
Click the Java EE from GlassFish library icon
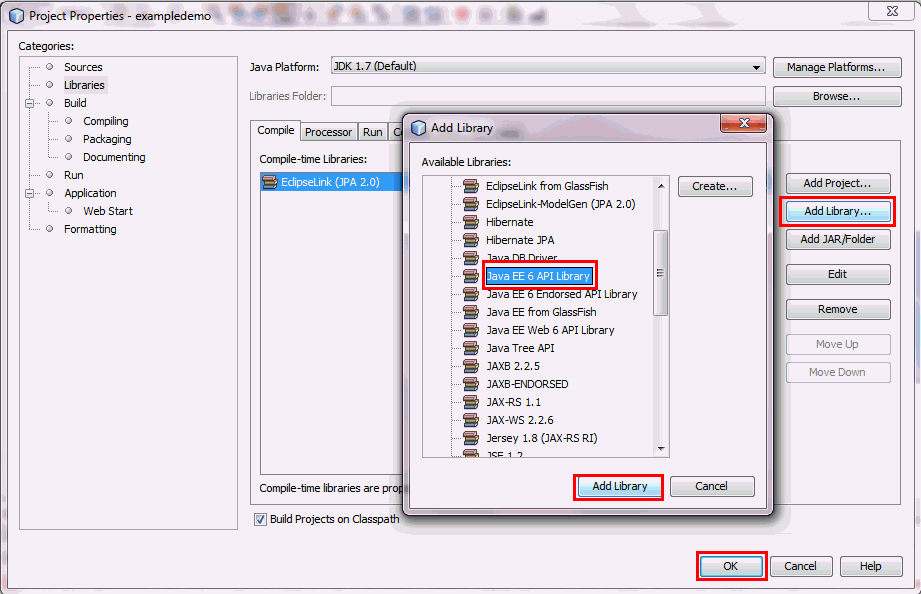point(470,312)
